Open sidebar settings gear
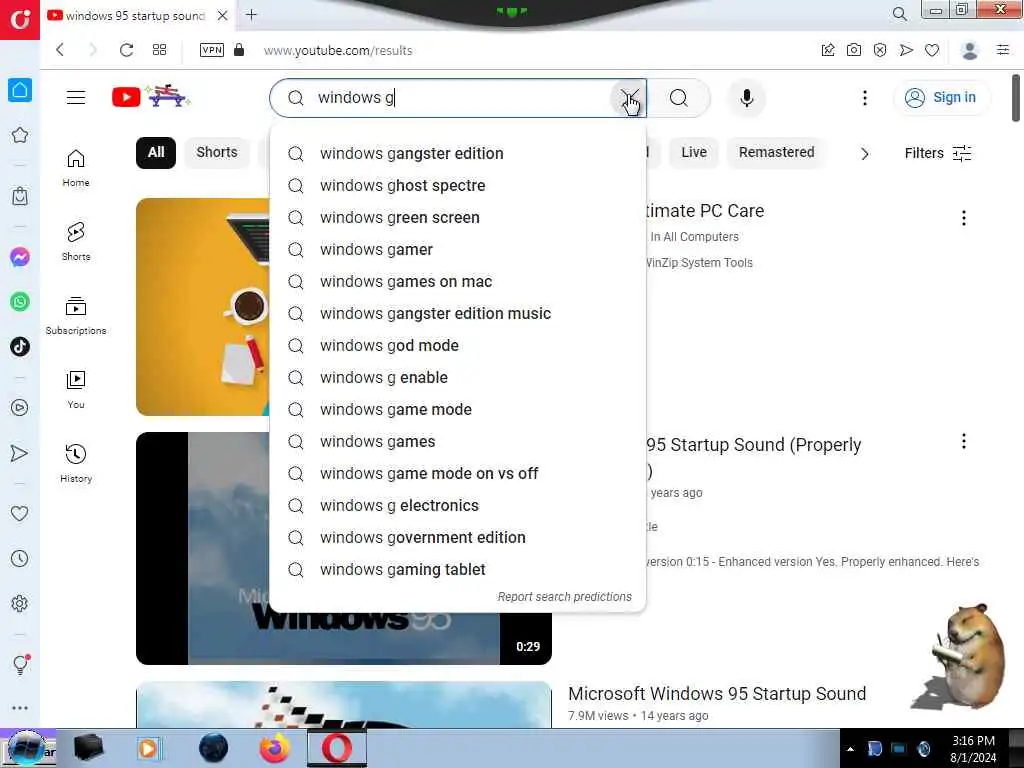 pyautogui.click(x=20, y=603)
